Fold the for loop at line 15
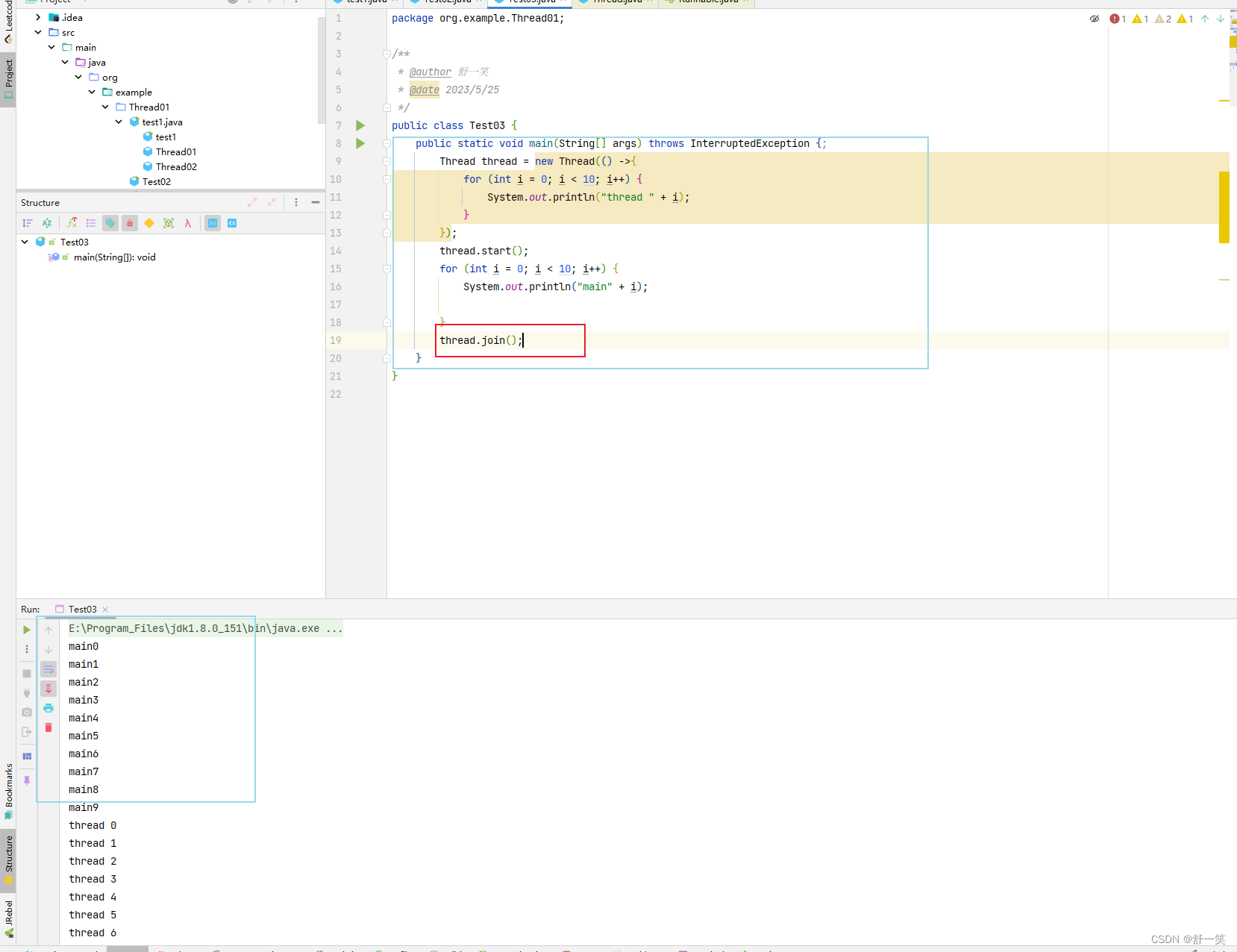The height and width of the screenshot is (952, 1237). 386,269
